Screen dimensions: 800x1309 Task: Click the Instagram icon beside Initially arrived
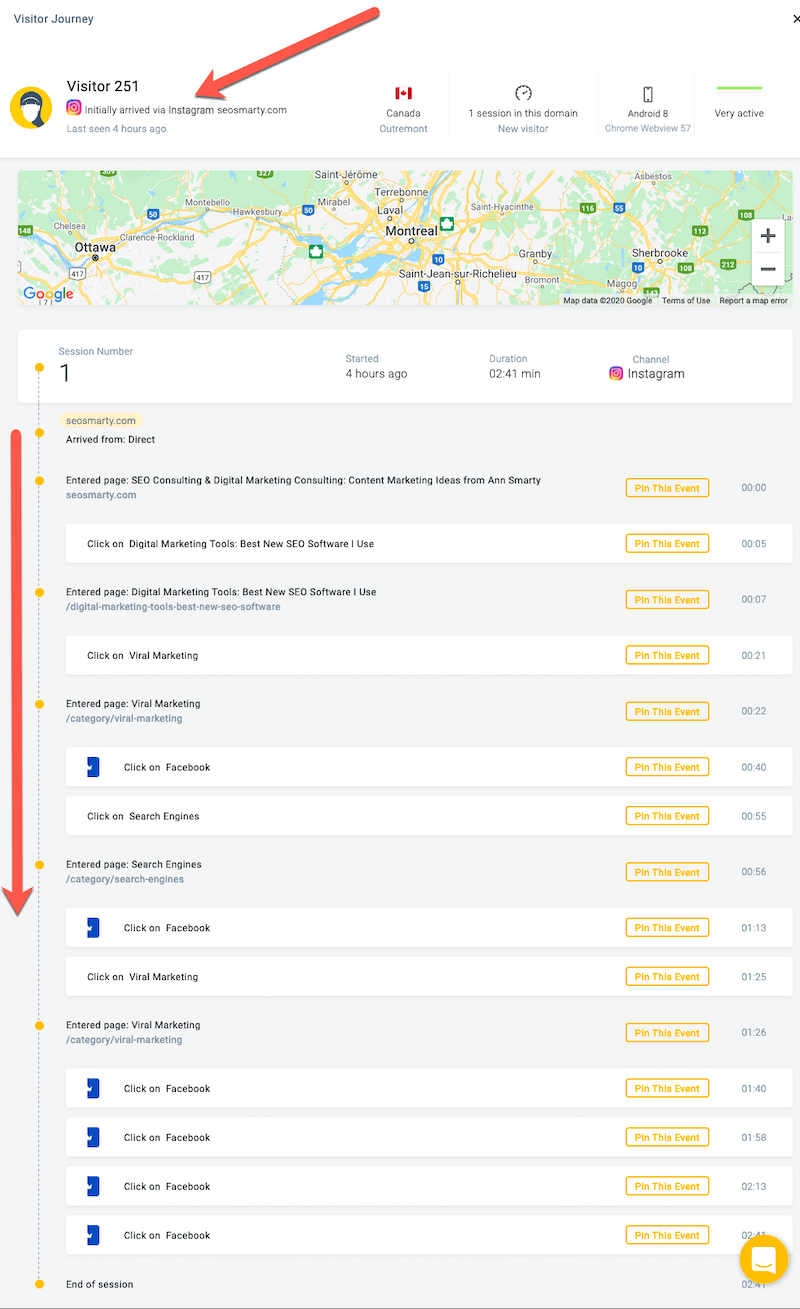tap(74, 109)
